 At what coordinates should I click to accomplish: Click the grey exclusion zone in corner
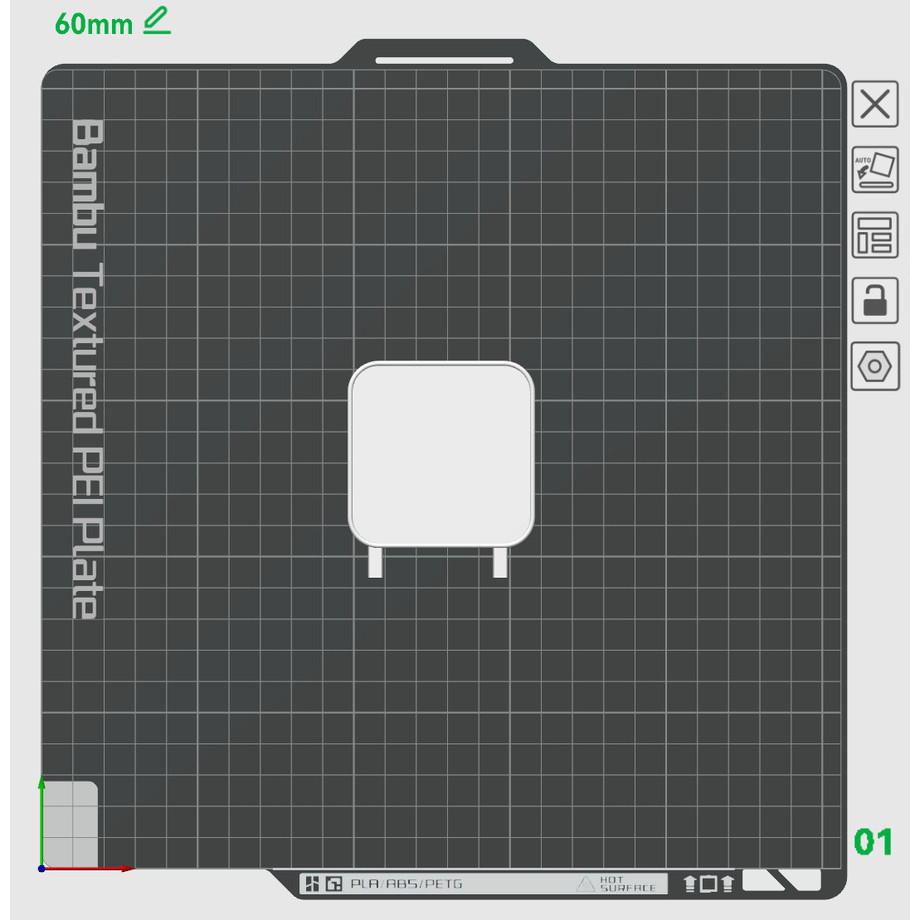pyautogui.click(x=70, y=824)
